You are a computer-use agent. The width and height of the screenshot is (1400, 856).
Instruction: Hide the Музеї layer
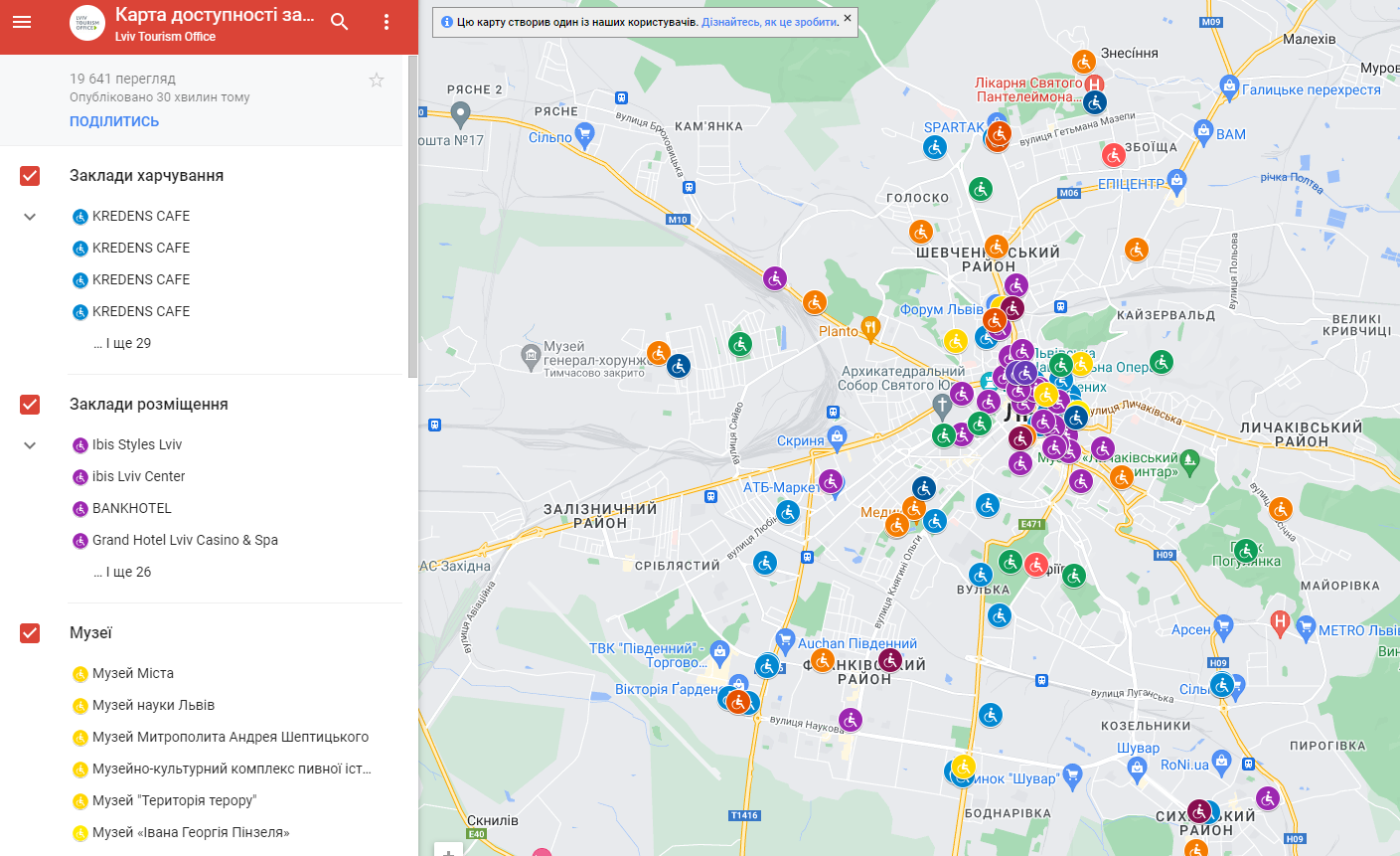click(x=30, y=633)
